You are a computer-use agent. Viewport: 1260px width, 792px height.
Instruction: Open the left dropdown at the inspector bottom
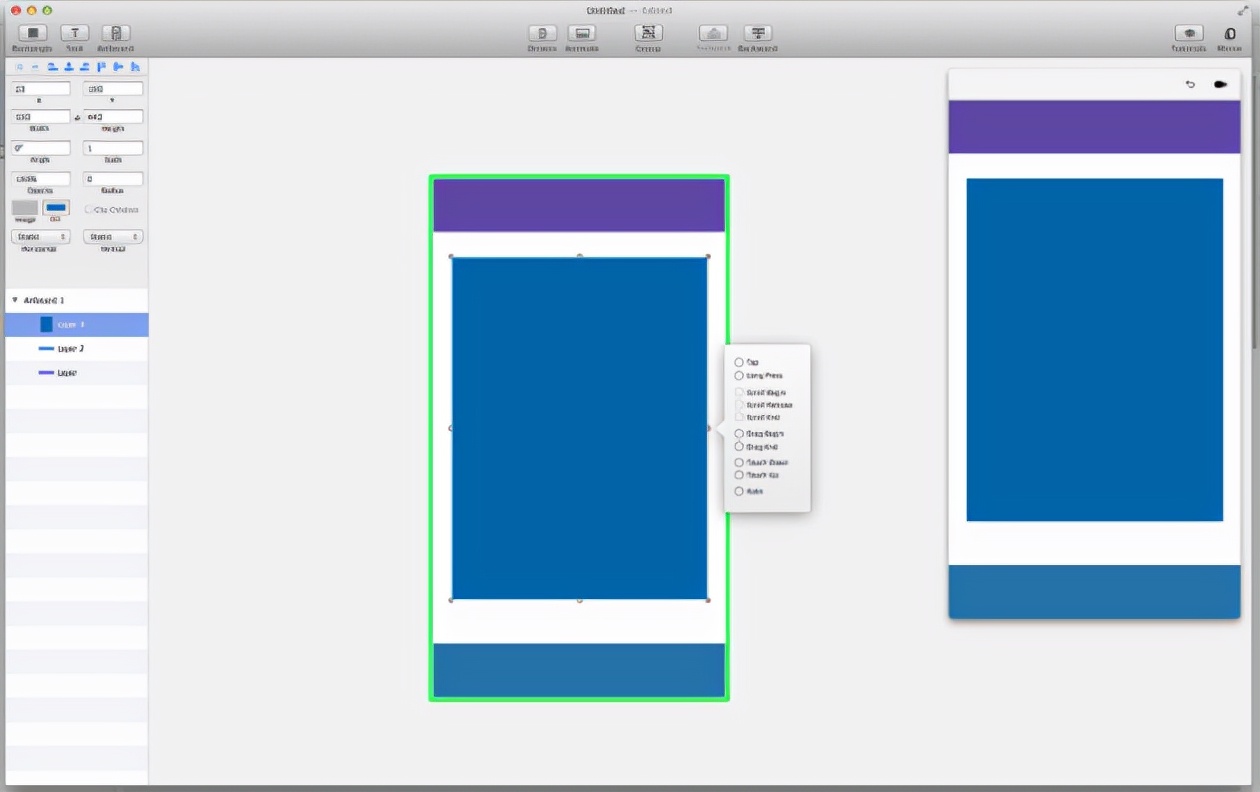coord(39,236)
